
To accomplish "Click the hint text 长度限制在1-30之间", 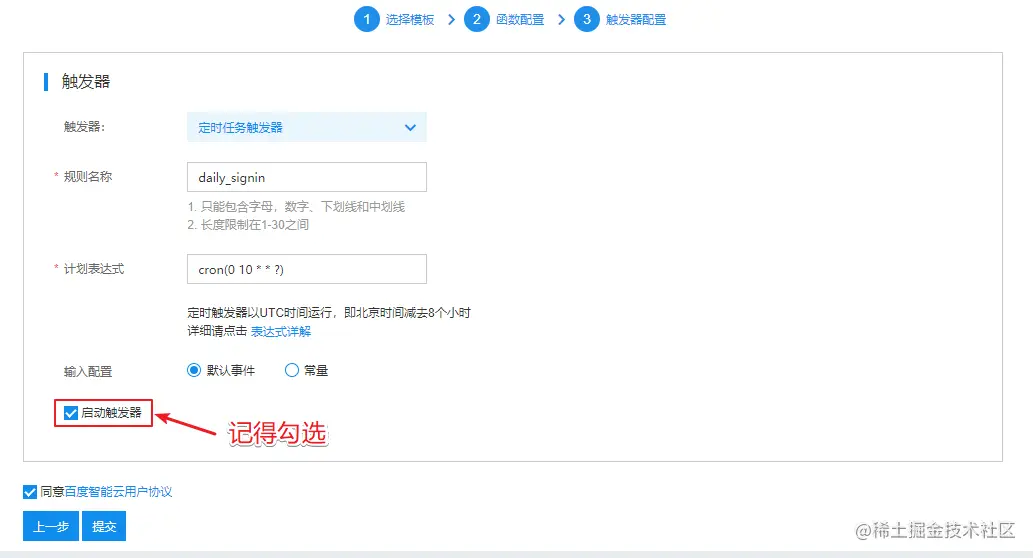I will tap(248, 225).
